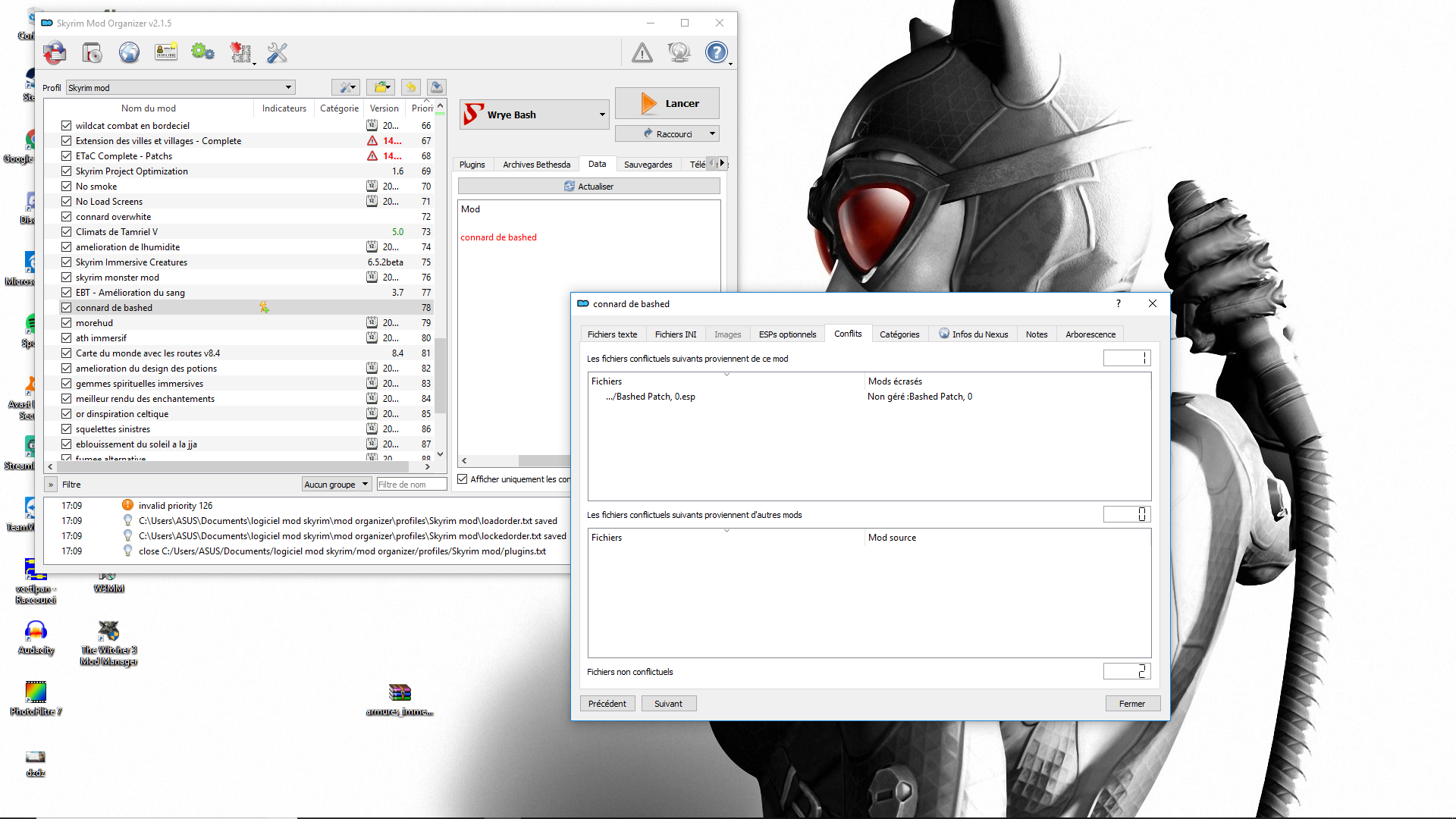Screen dimensions: 1456x819
Task: Open settings wrench and screwdriver icon
Action: coord(278,52)
